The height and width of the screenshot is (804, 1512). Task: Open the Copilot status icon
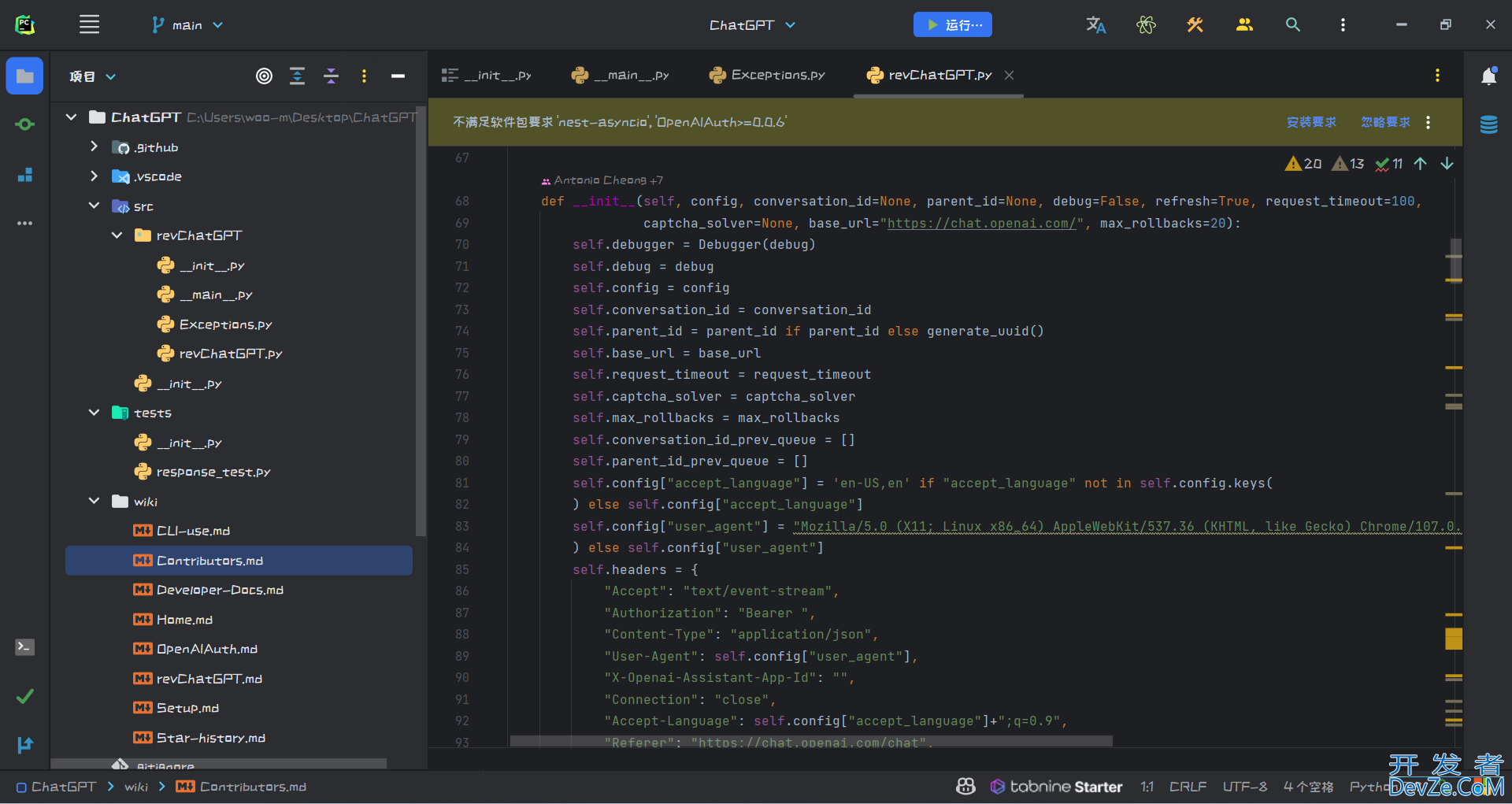click(x=965, y=786)
